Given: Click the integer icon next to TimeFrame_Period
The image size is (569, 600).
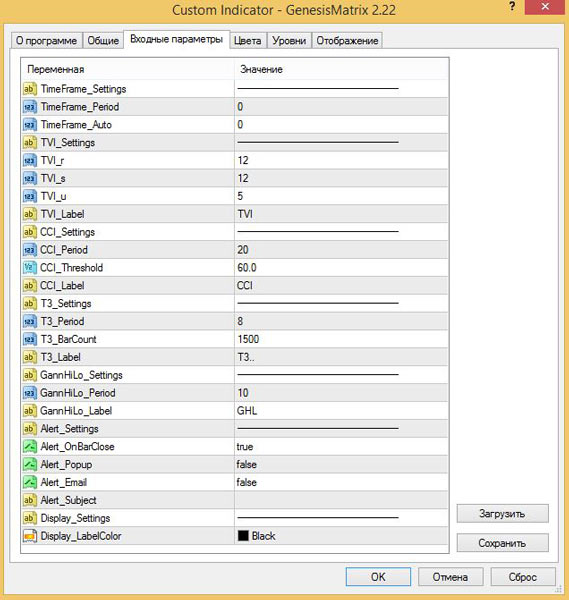Looking at the screenshot, I should pyautogui.click(x=29, y=107).
